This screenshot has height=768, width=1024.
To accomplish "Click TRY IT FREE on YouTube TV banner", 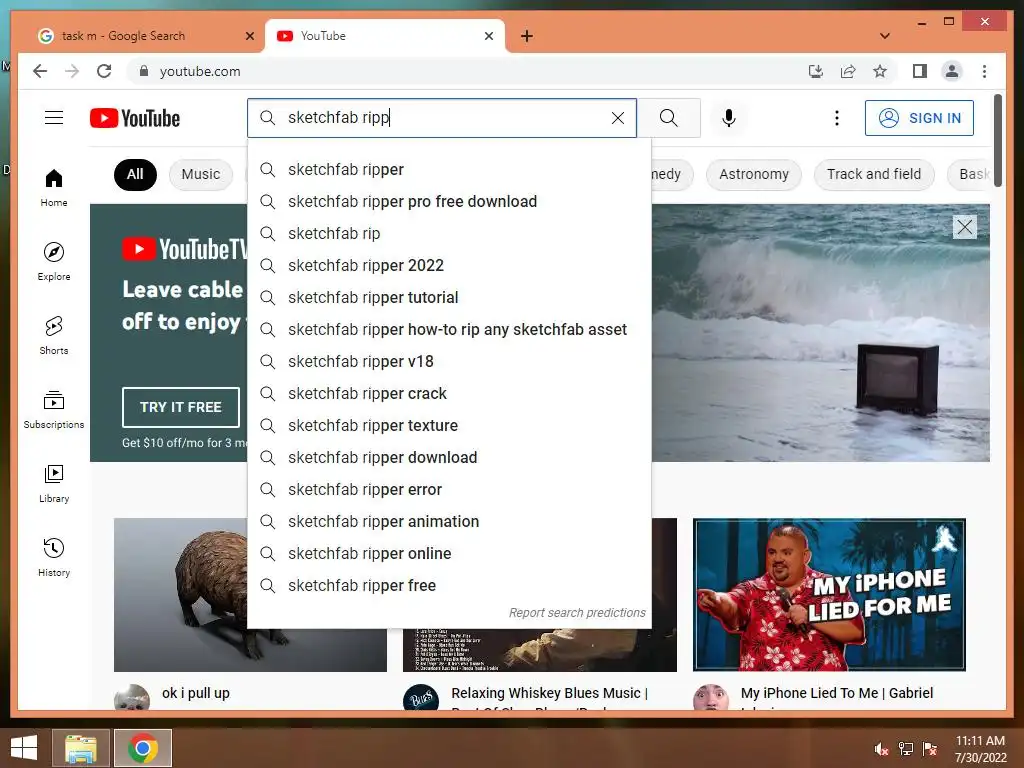I will 181,407.
